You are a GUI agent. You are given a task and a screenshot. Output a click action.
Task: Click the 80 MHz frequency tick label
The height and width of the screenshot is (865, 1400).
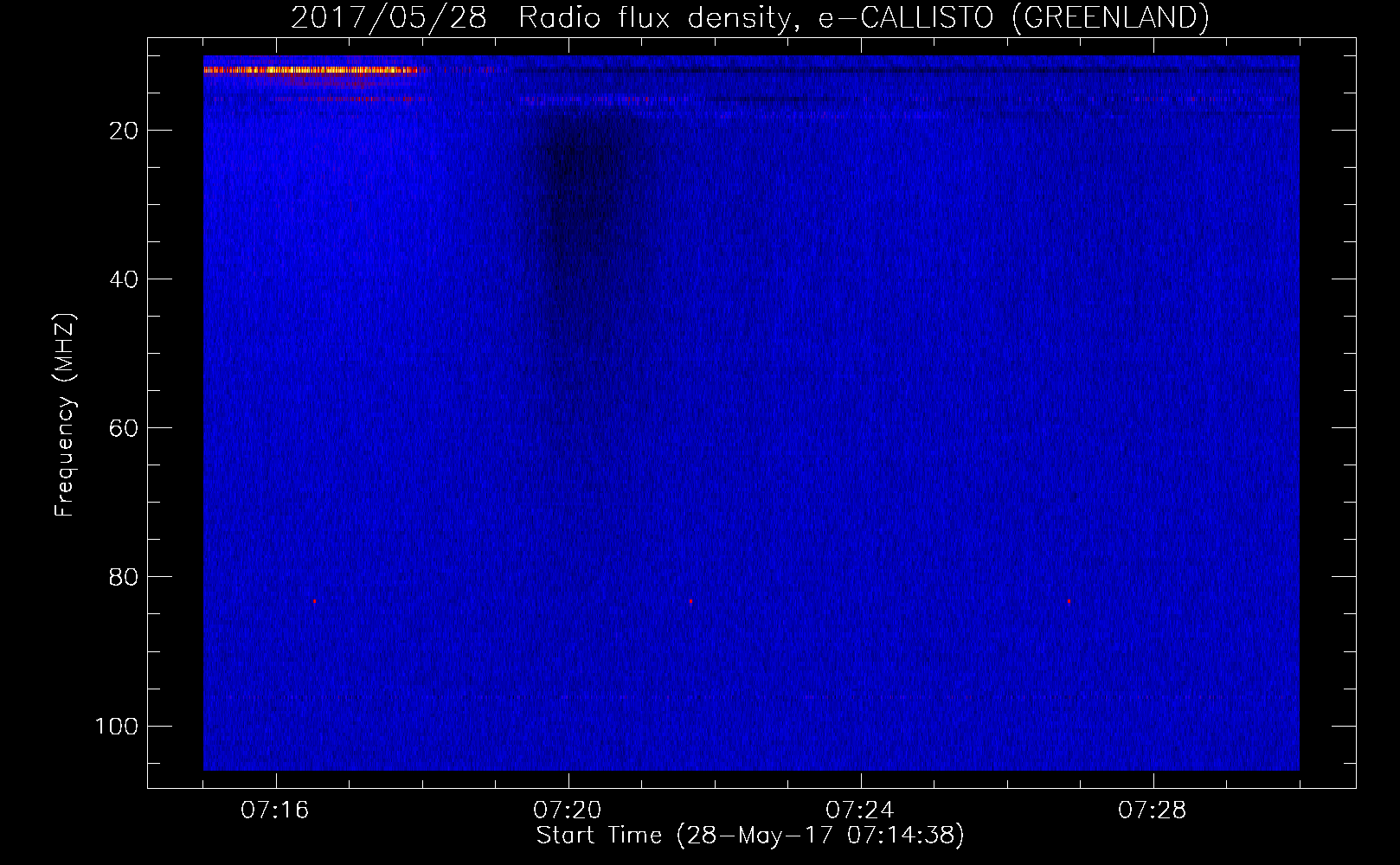125,577
